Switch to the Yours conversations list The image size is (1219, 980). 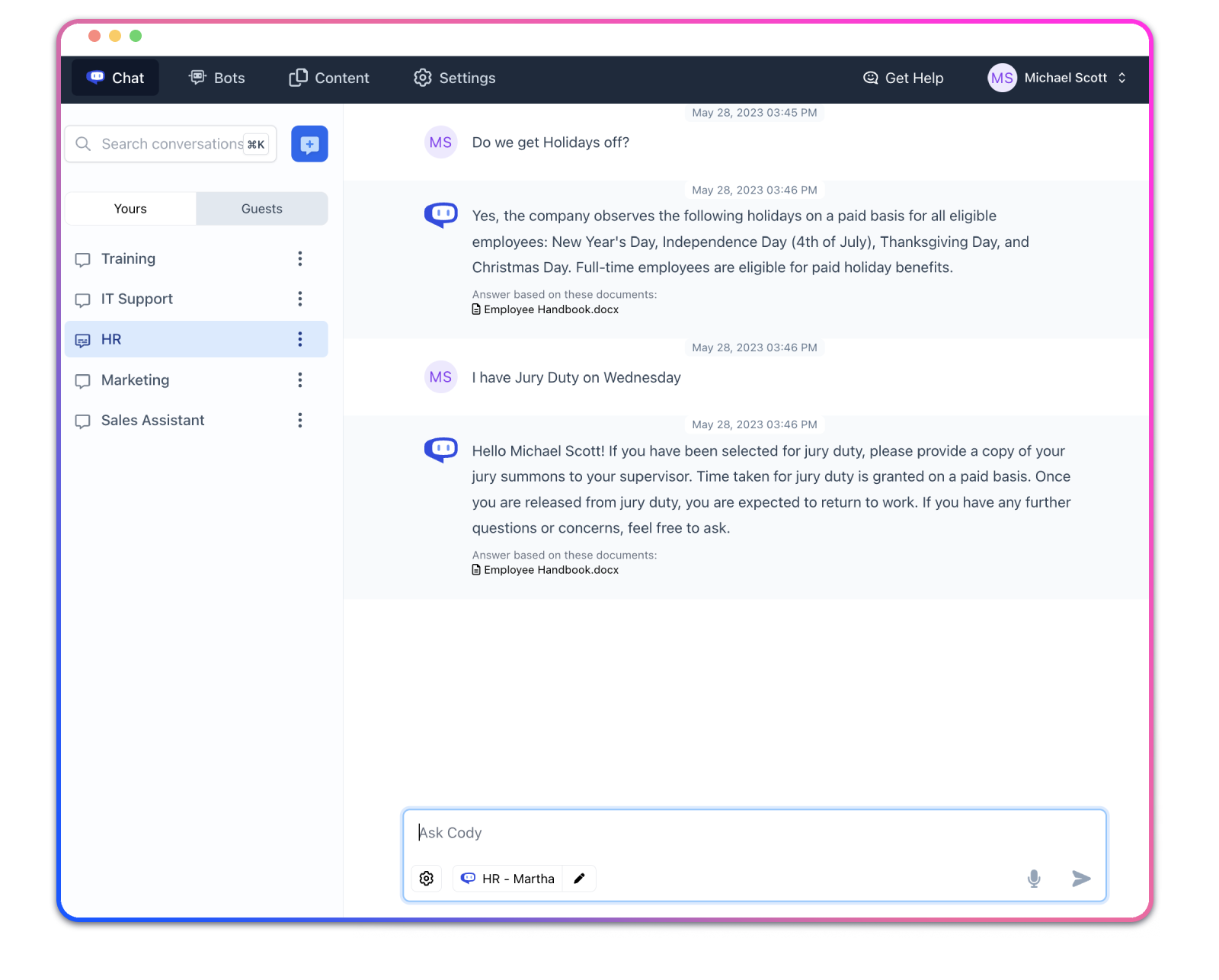tap(130, 209)
